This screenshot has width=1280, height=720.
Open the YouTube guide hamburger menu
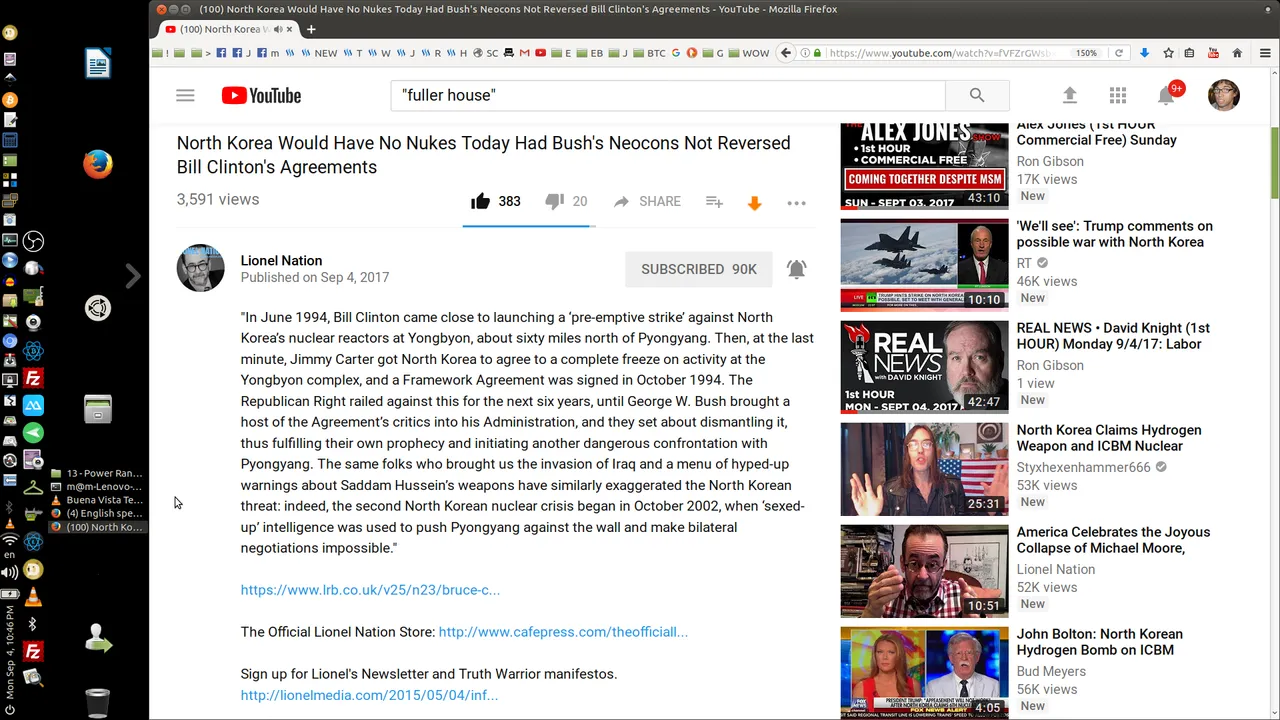pos(185,96)
